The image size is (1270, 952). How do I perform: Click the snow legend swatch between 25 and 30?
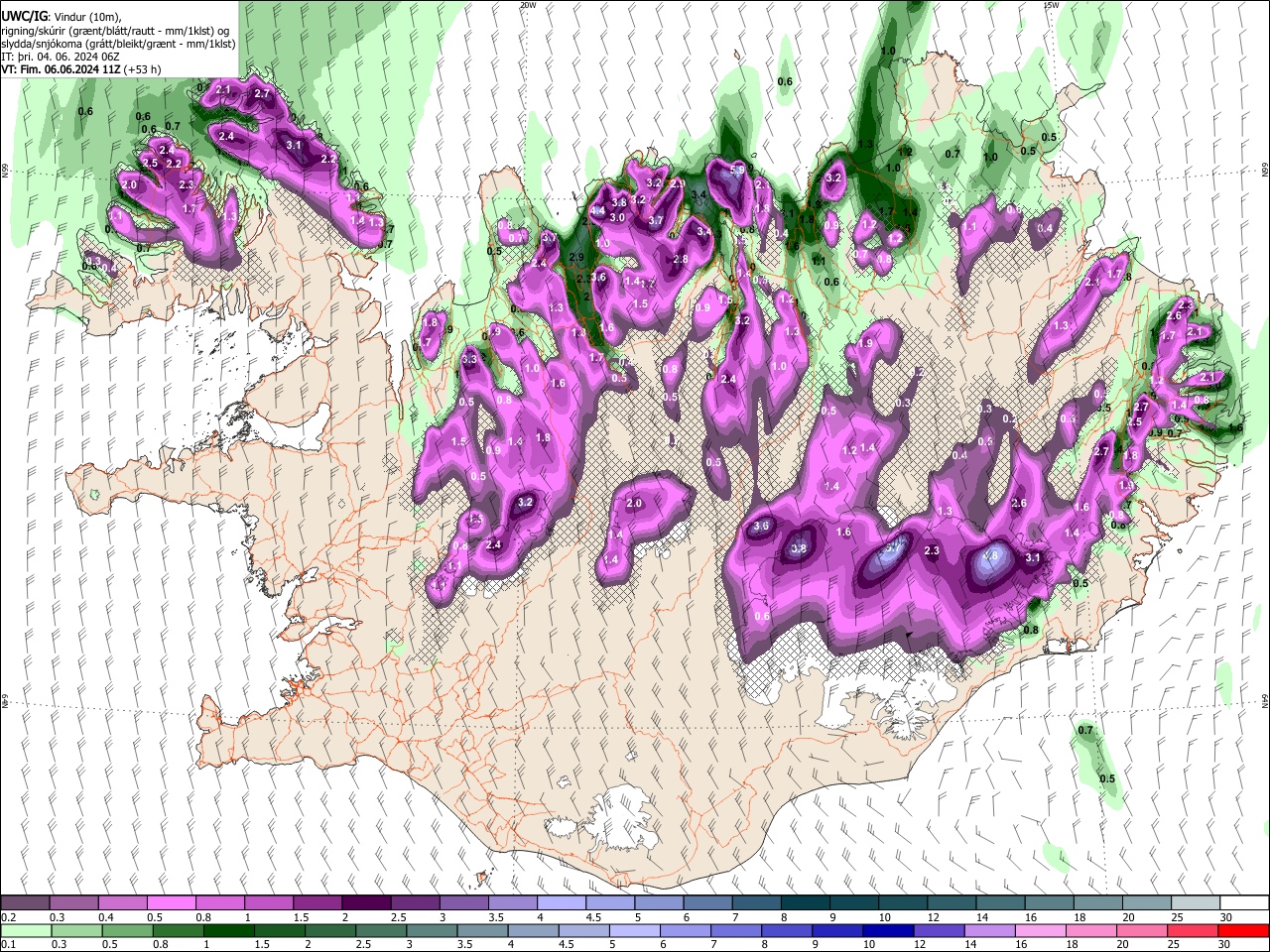1196,903
